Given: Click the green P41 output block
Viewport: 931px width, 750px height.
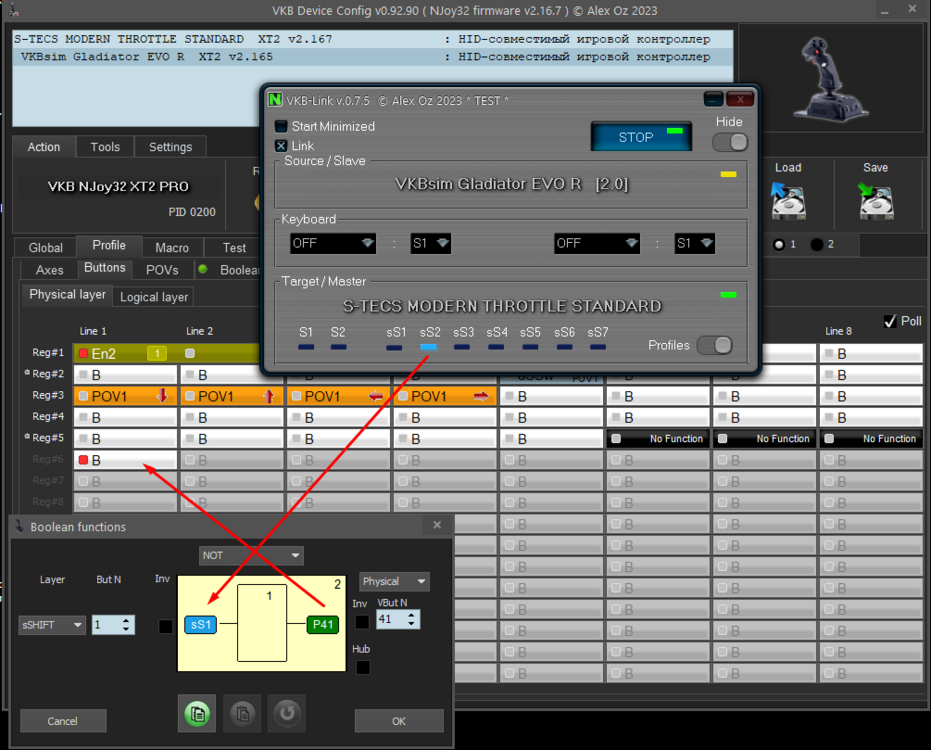Looking at the screenshot, I should (x=323, y=625).
